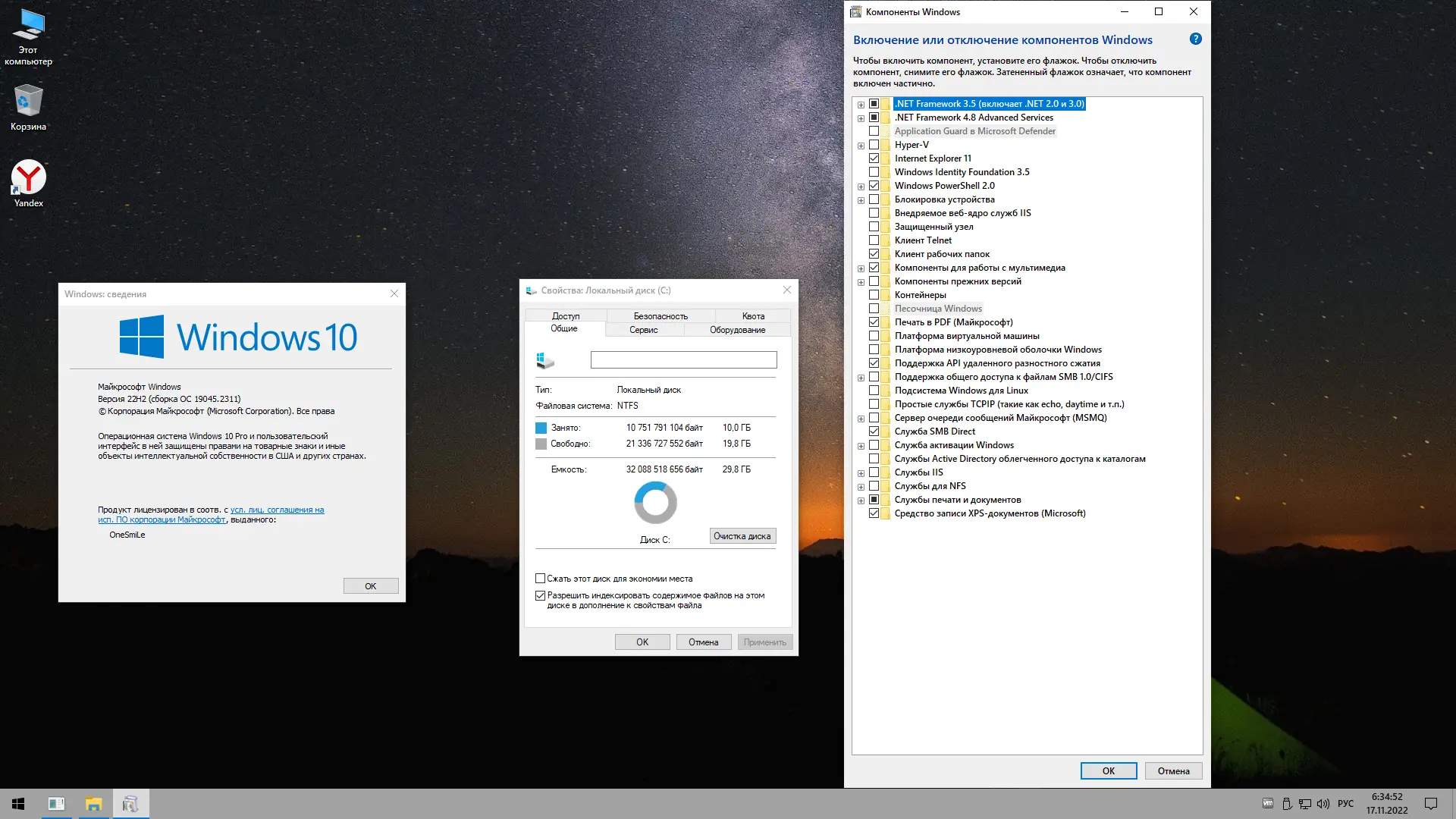This screenshot has height=819, width=1456.
Task: Click the Disk Cleanup button
Action: click(x=742, y=536)
